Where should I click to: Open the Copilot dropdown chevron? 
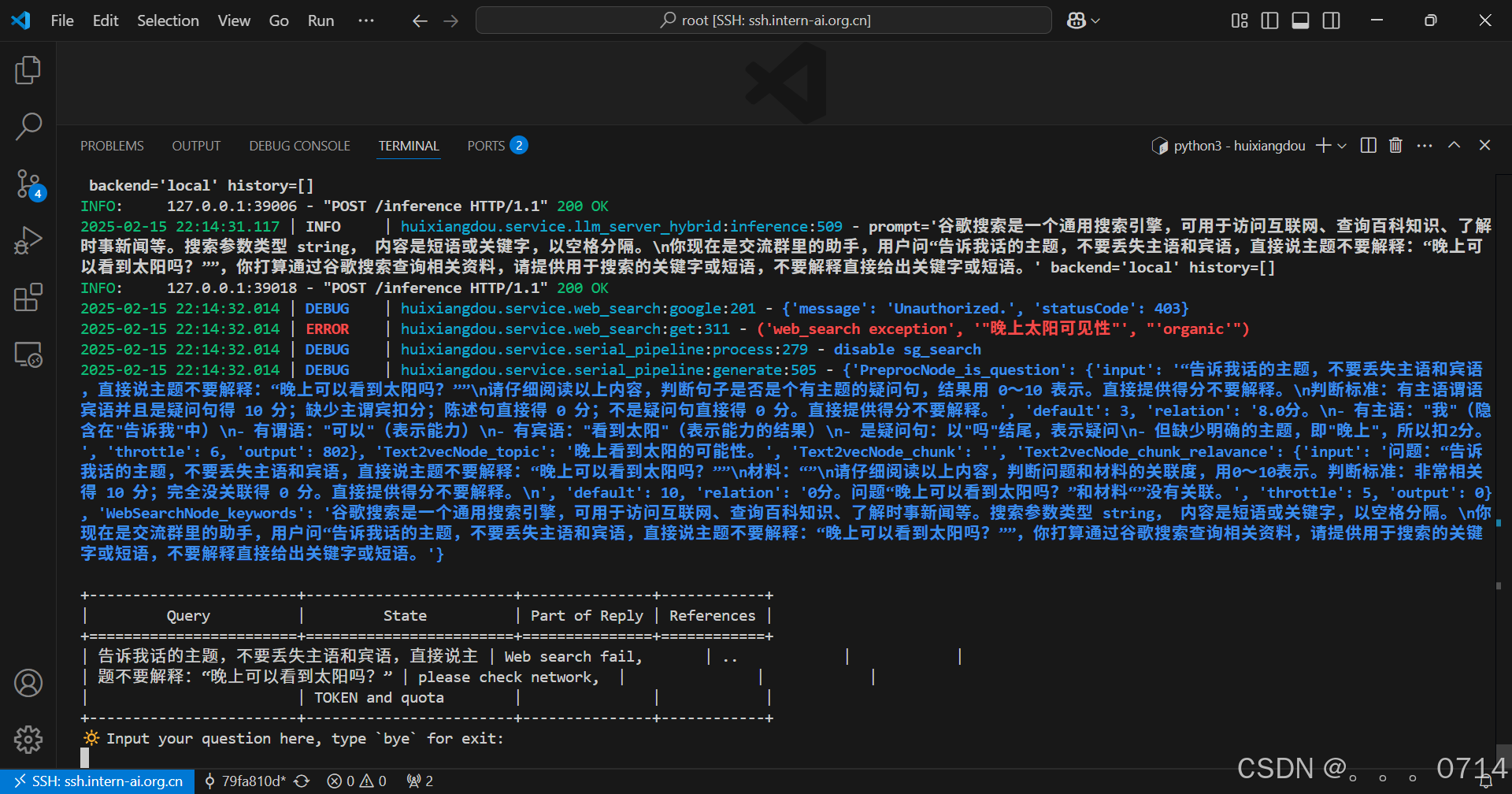pos(1095,21)
